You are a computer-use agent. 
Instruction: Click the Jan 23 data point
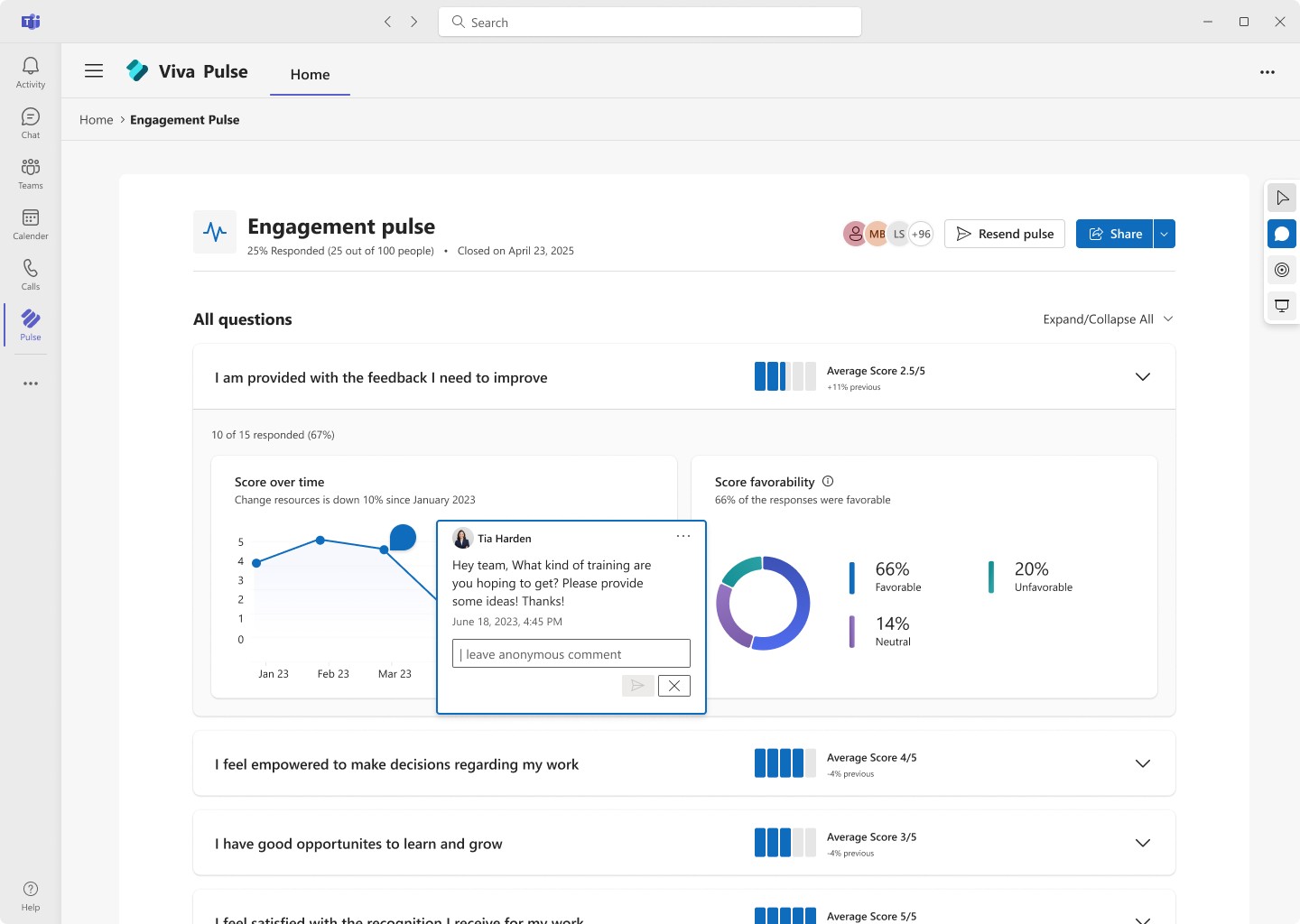pyautogui.click(x=256, y=563)
